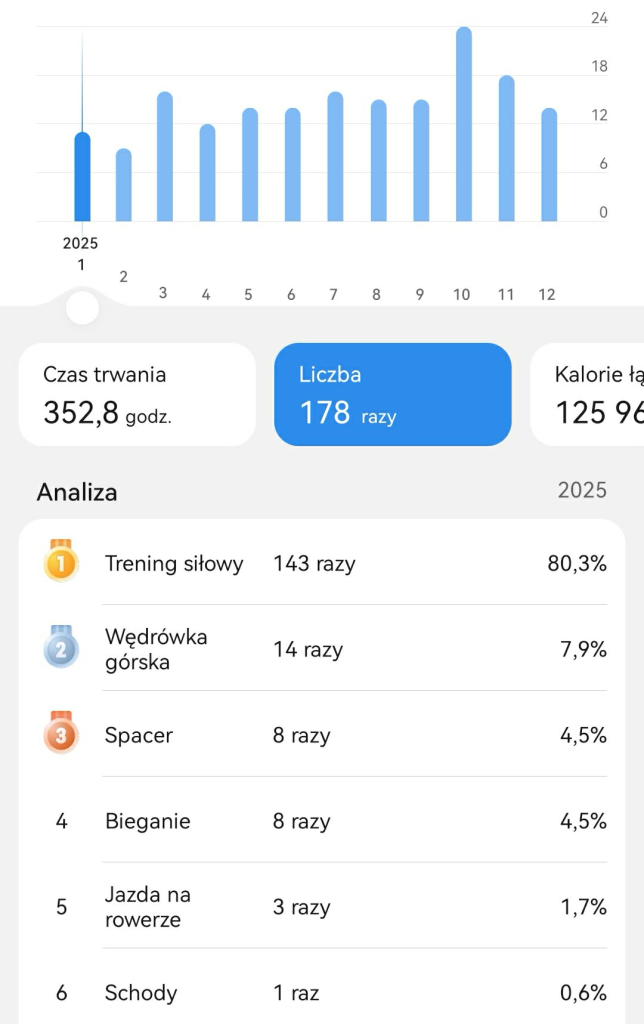Select month 7 on the chart axis
644x1024 pixels.
[334, 295]
